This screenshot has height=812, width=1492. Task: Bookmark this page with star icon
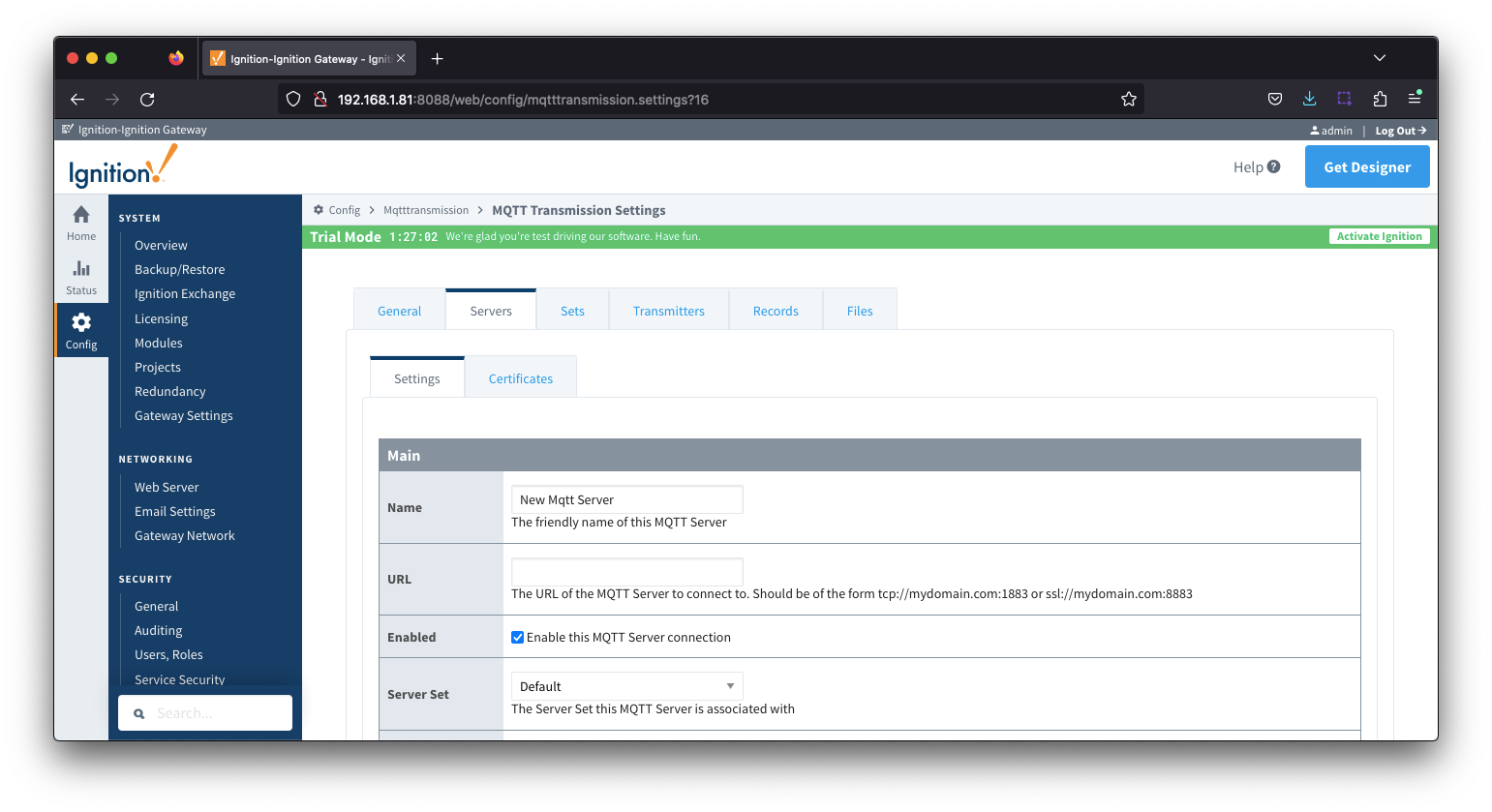click(1128, 100)
